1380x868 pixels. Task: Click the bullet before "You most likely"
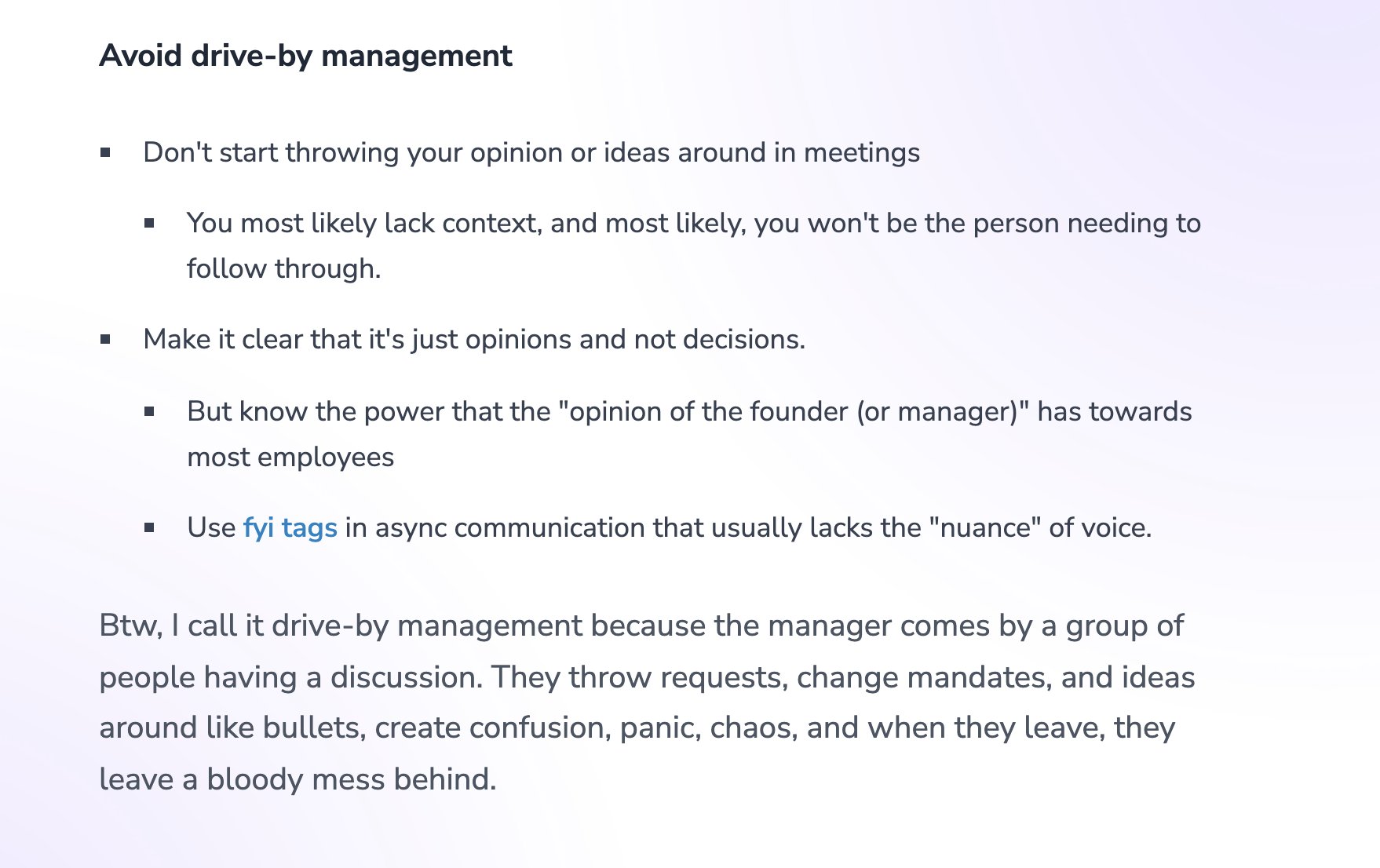(149, 224)
